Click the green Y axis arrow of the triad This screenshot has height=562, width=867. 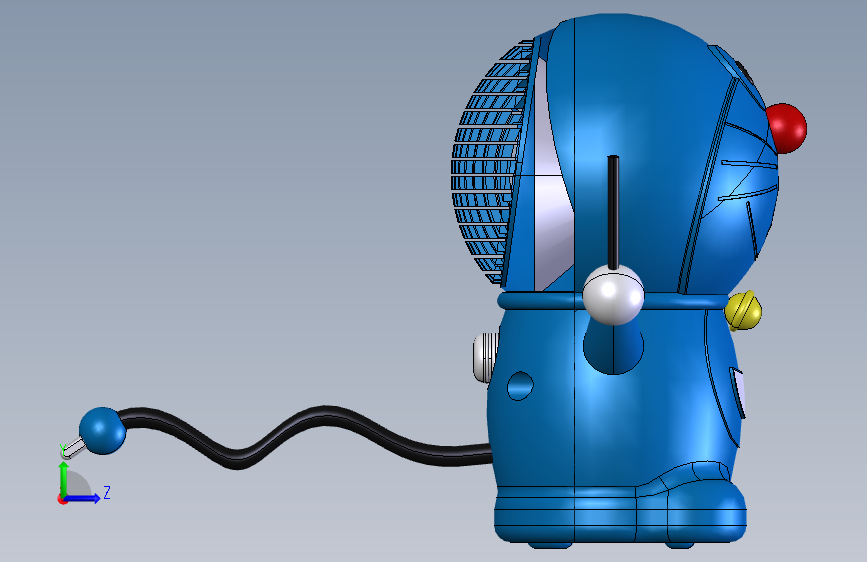pos(64,479)
